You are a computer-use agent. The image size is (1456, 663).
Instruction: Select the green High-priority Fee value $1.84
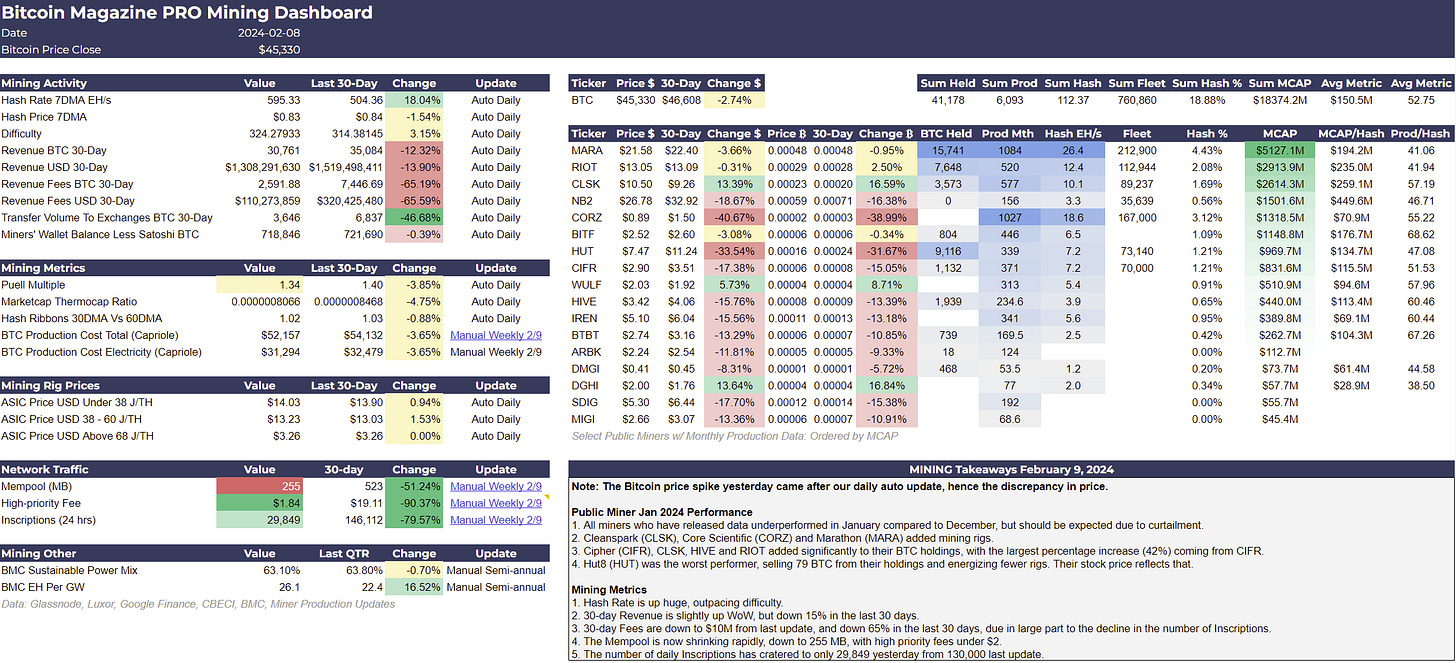point(259,503)
